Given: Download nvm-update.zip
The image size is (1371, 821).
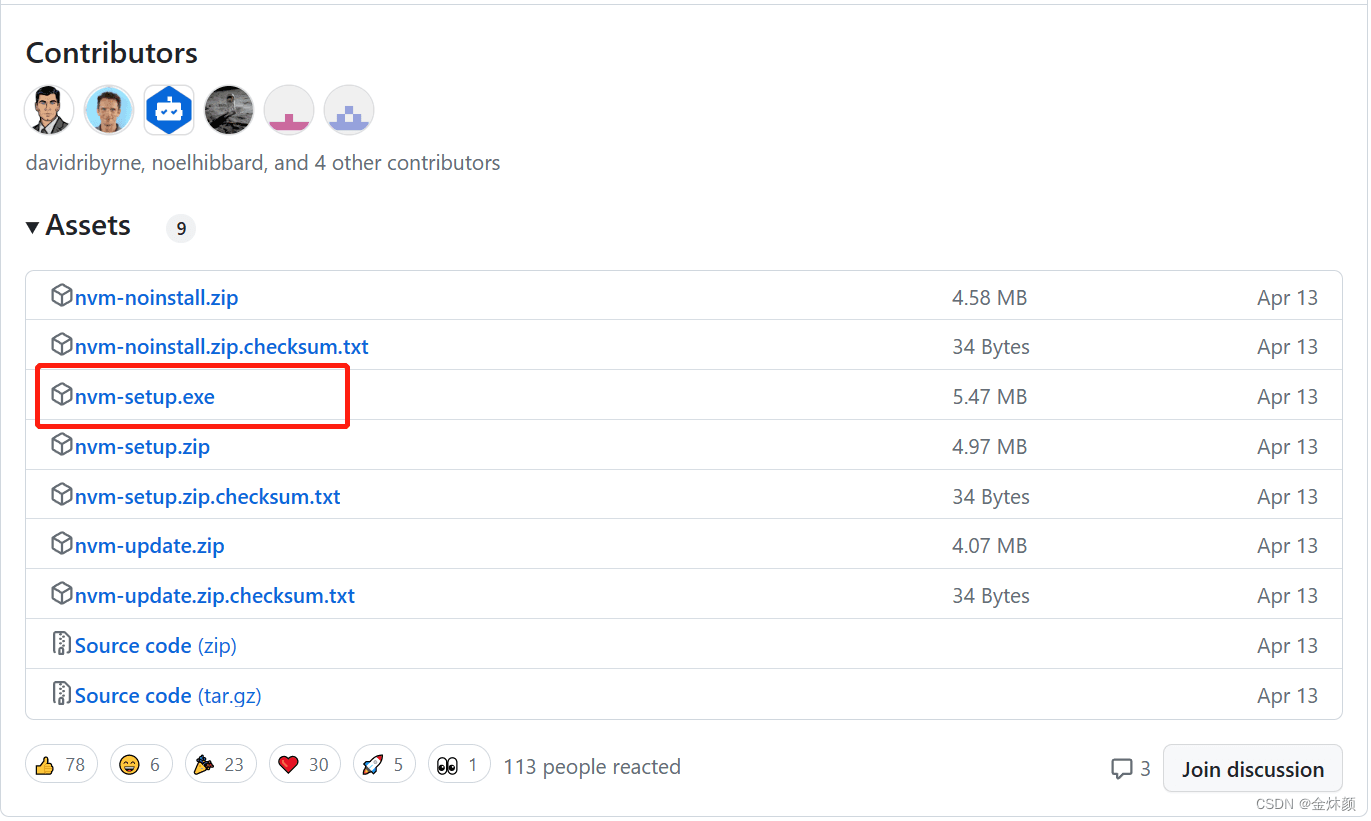Looking at the screenshot, I should point(150,546).
